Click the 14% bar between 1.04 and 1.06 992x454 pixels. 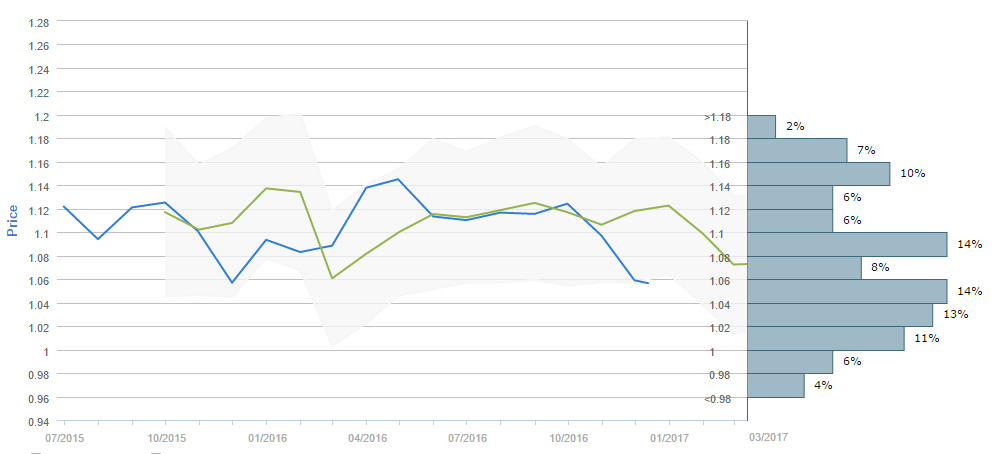coord(847,291)
